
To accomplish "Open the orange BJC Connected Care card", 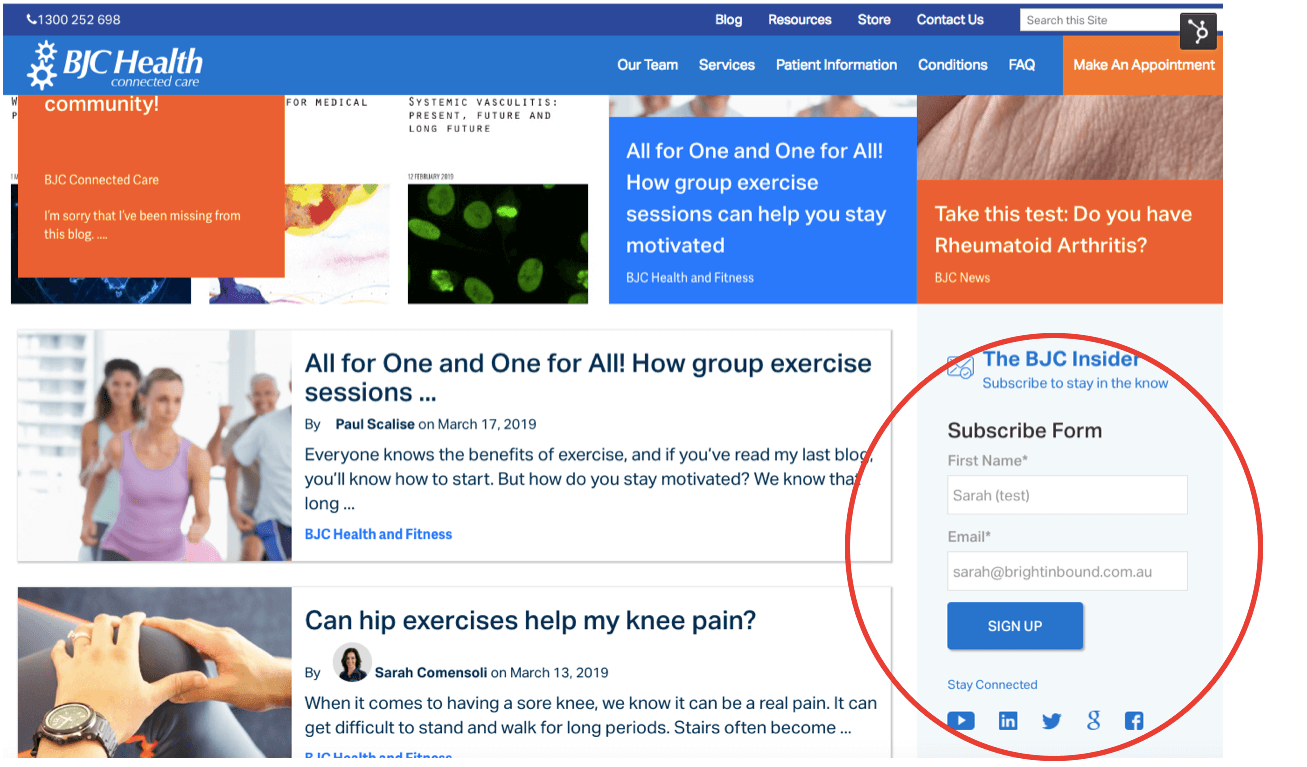I will pyautogui.click(x=151, y=186).
